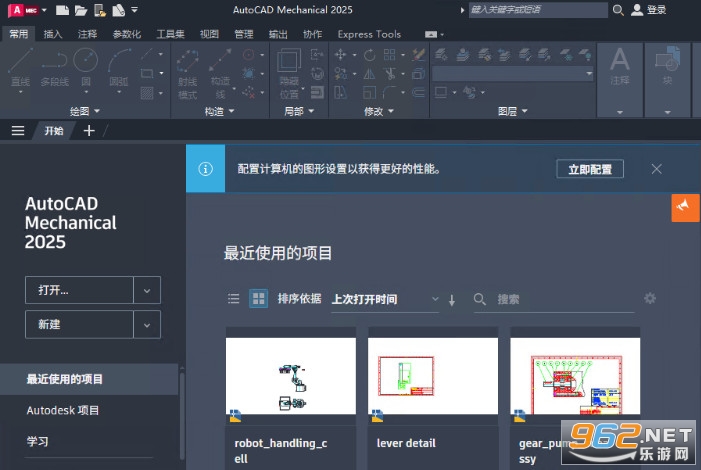The width and height of the screenshot is (701, 470).
Task: Add a new drawing tab with plus
Action: tap(89, 131)
